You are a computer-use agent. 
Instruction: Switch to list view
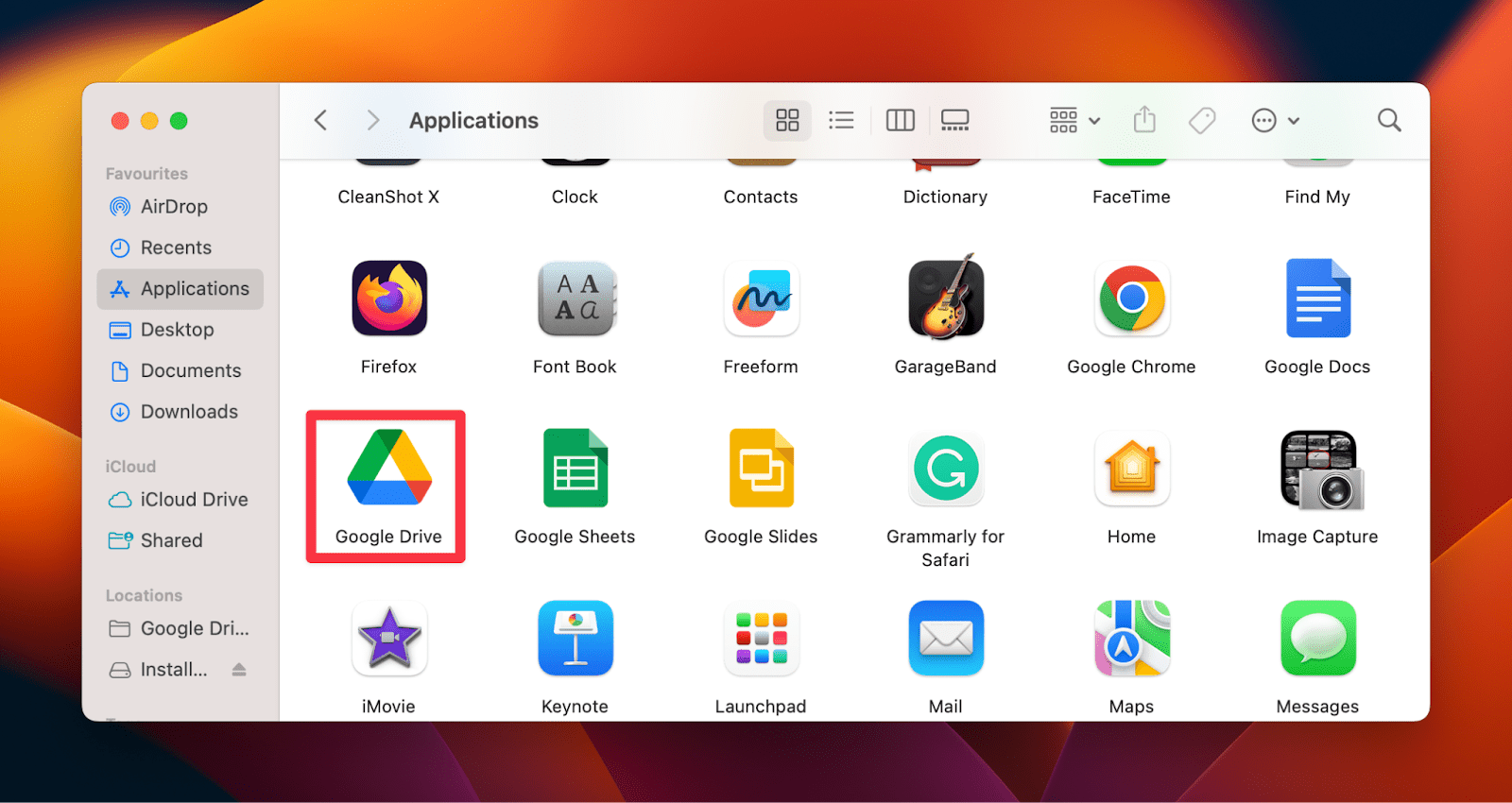841,120
